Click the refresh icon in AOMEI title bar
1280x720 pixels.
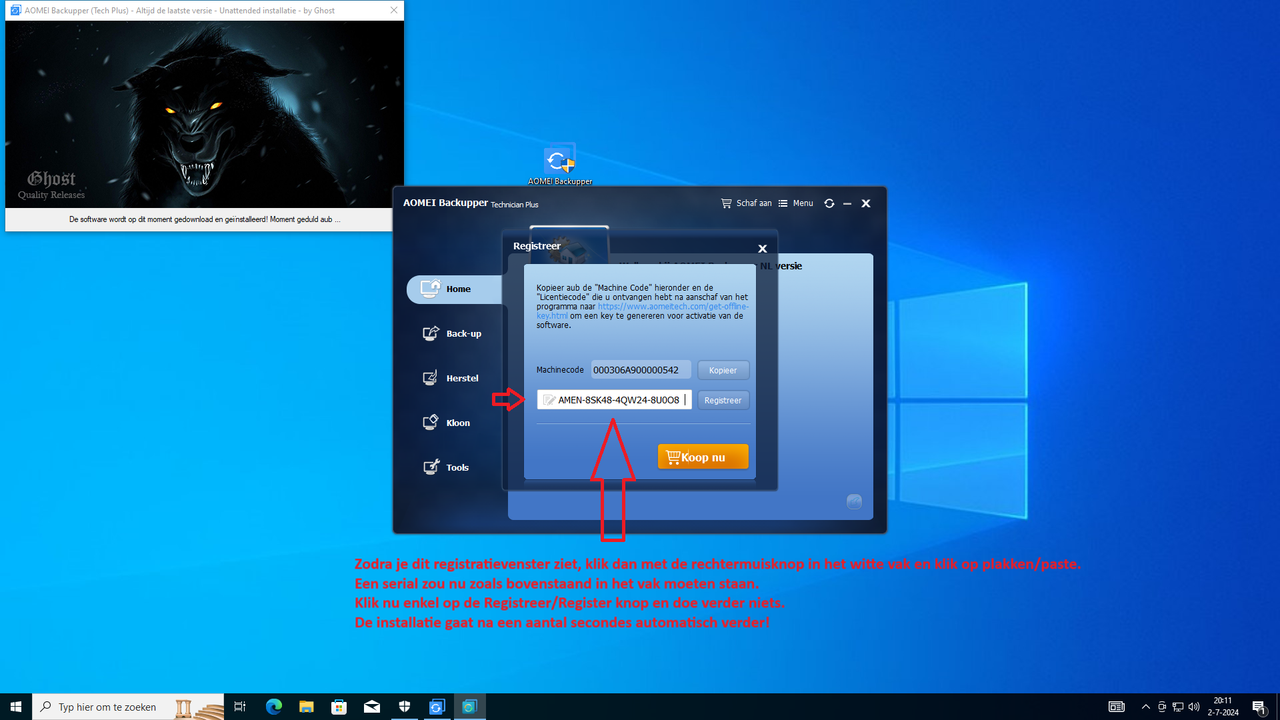pyautogui.click(x=829, y=203)
